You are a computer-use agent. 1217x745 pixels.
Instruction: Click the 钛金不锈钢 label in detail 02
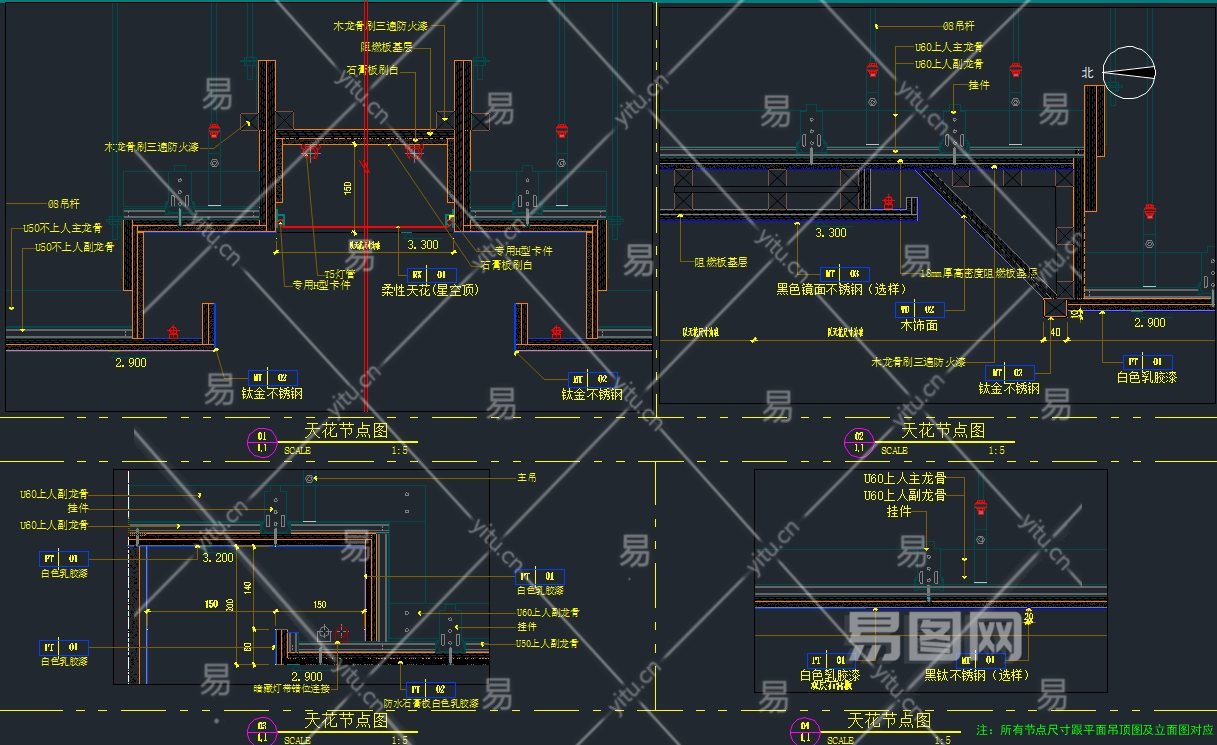(x=1008, y=389)
